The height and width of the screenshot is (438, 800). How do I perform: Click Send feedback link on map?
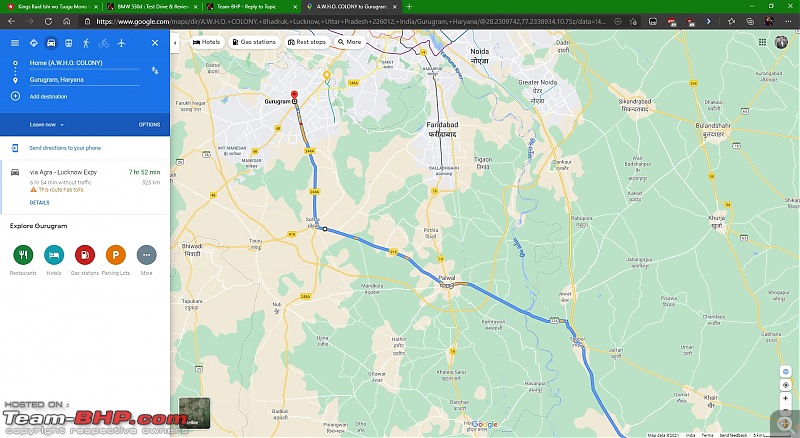pos(733,435)
